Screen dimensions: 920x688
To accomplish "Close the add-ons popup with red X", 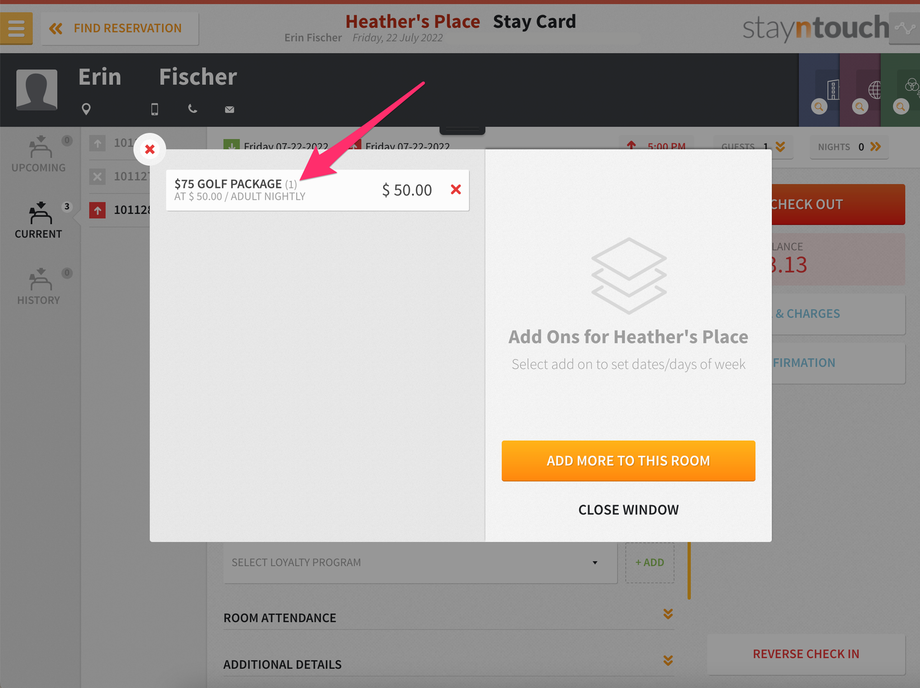I will click(150, 149).
